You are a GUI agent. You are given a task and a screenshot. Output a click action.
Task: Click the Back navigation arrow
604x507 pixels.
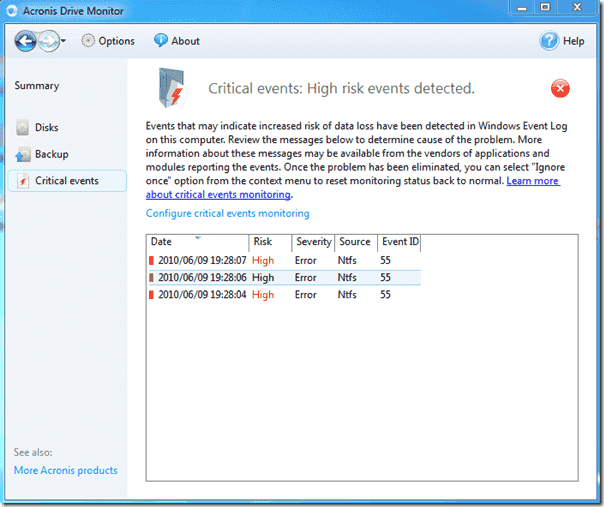pos(25,41)
